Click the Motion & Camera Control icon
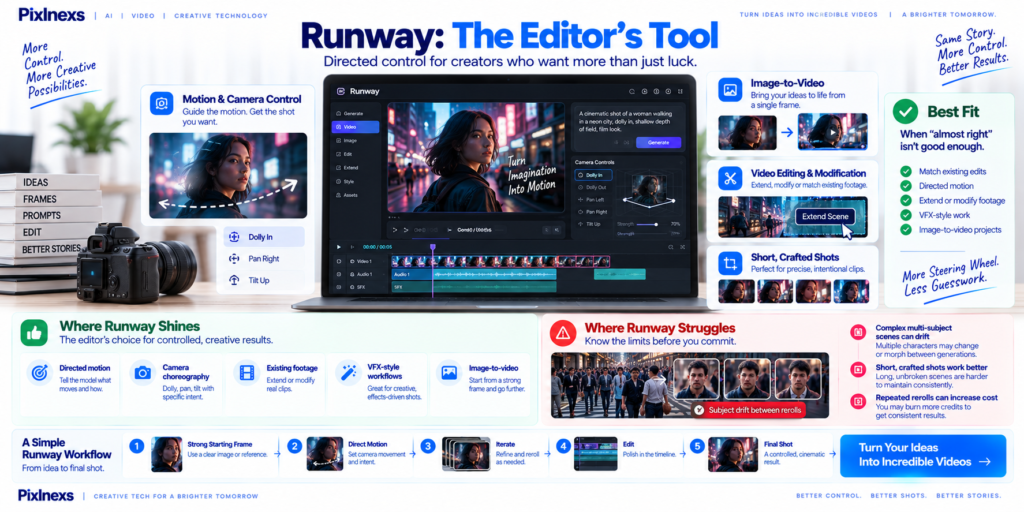 click(x=161, y=103)
